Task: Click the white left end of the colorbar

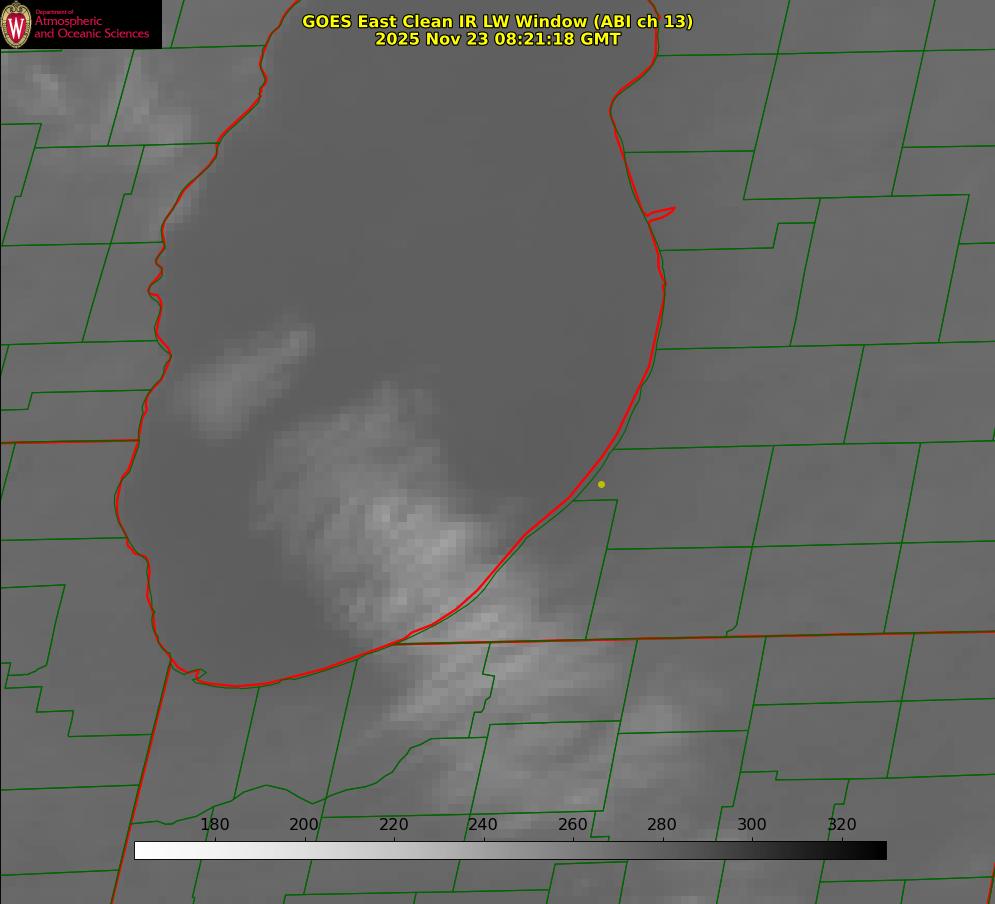Action: (x=142, y=850)
